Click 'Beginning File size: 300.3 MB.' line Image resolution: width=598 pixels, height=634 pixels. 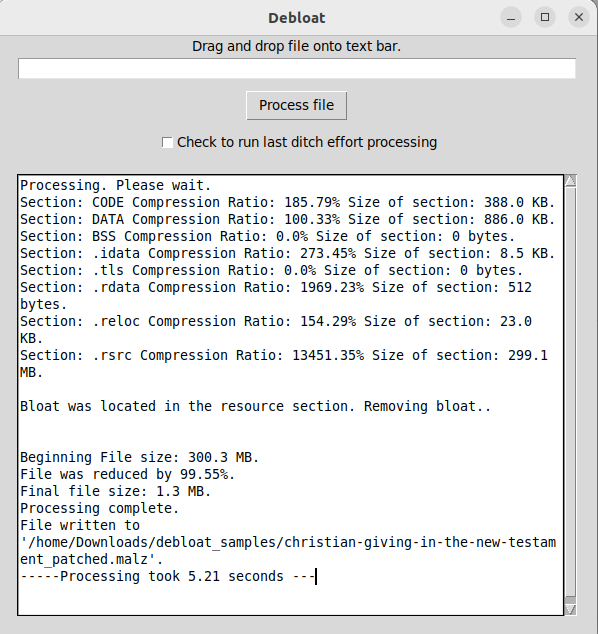139,457
